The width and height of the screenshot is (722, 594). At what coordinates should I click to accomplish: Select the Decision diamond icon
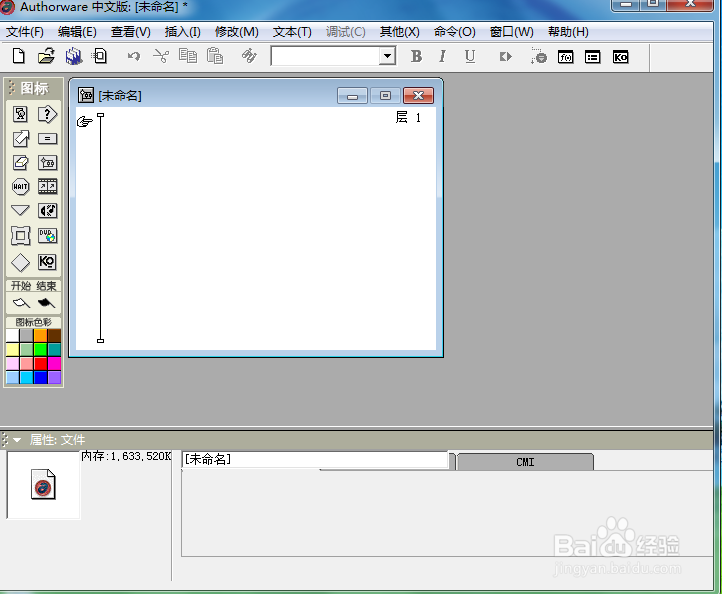(x=20, y=262)
